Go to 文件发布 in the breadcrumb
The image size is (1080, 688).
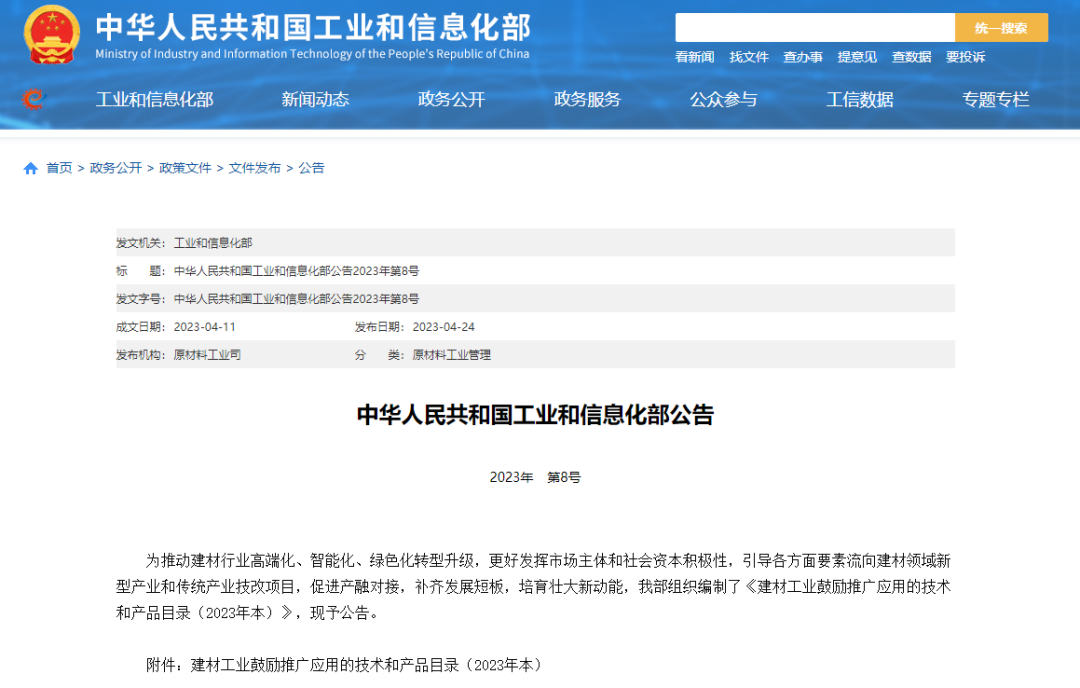(x=255, y=168)
